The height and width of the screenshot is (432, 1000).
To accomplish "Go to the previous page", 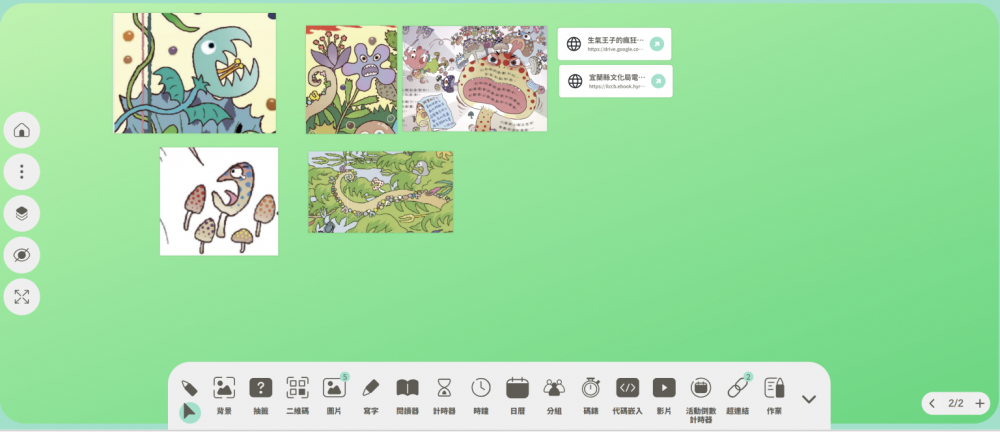I will [932, 403].
